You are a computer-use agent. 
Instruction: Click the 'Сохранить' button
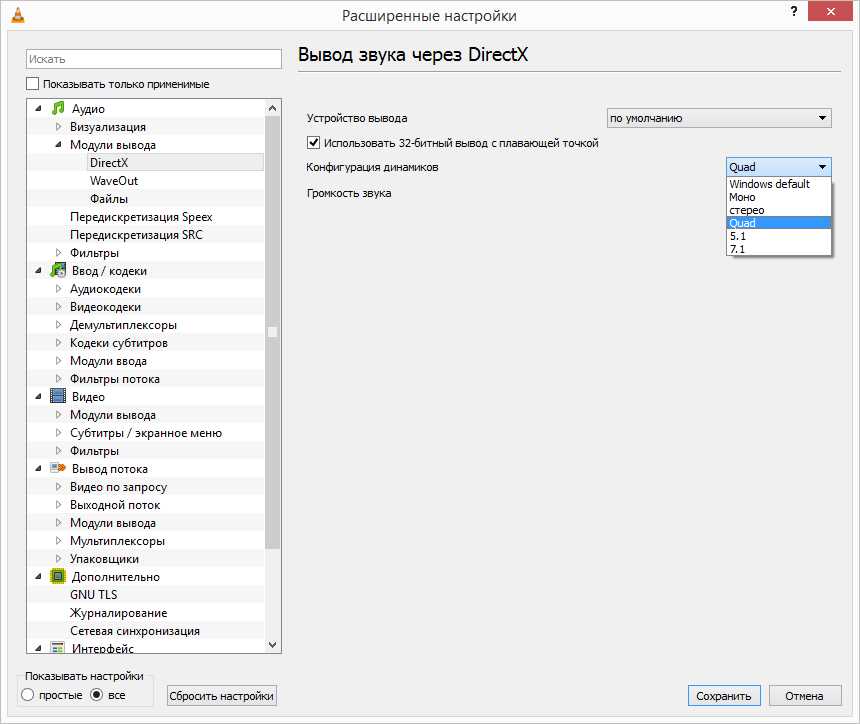tap(724, 696)
